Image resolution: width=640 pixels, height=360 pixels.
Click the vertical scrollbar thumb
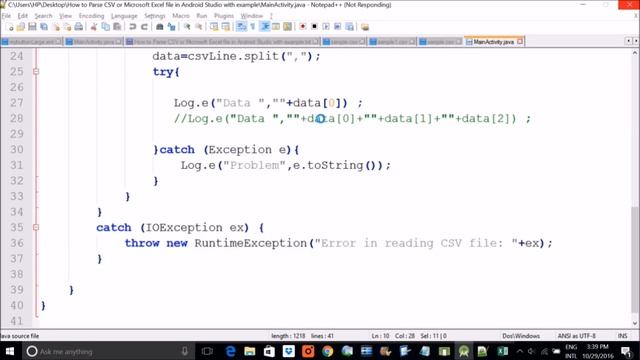click(x=635, y=259)
